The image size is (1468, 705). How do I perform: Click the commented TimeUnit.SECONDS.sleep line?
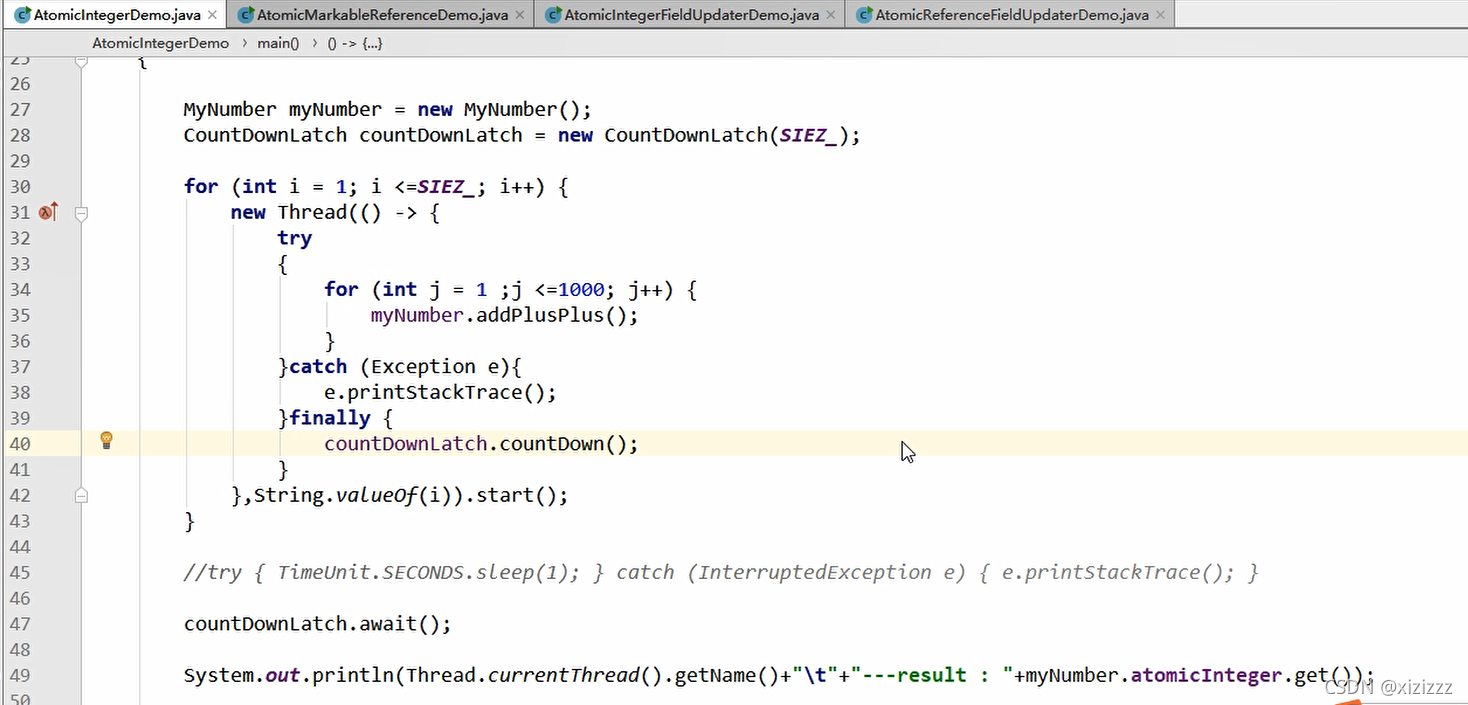721,572
